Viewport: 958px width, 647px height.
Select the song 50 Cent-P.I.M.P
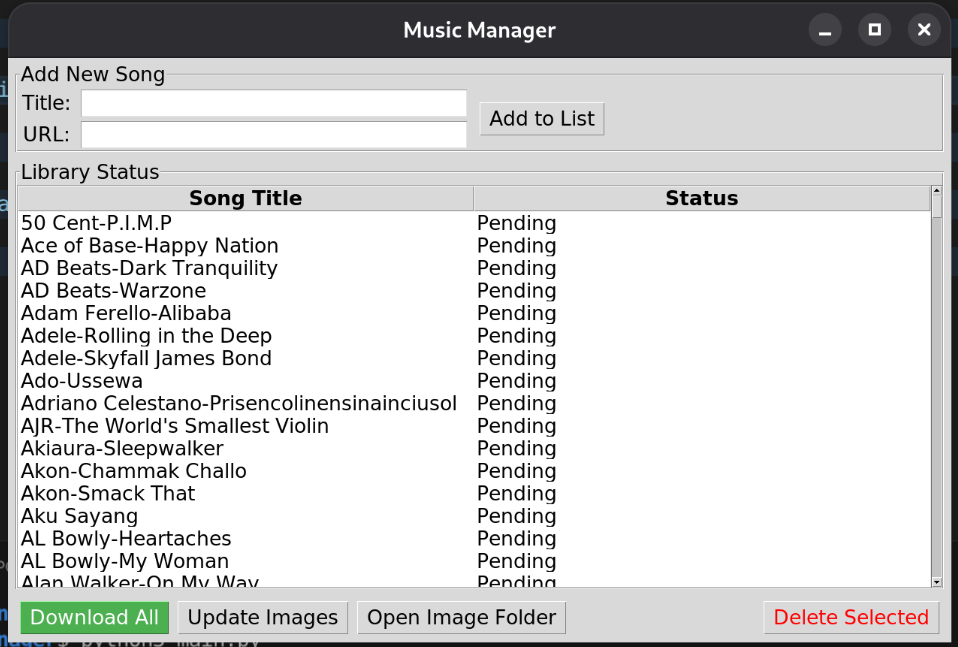(x=96, y=223)
